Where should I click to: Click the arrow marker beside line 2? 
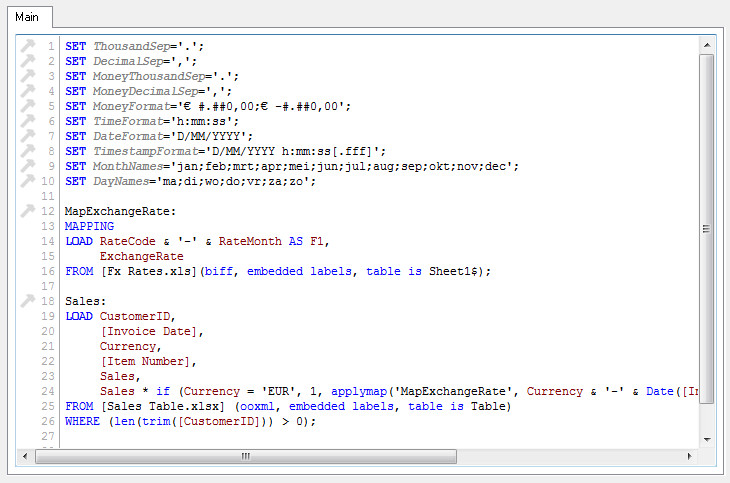[27, 61]
